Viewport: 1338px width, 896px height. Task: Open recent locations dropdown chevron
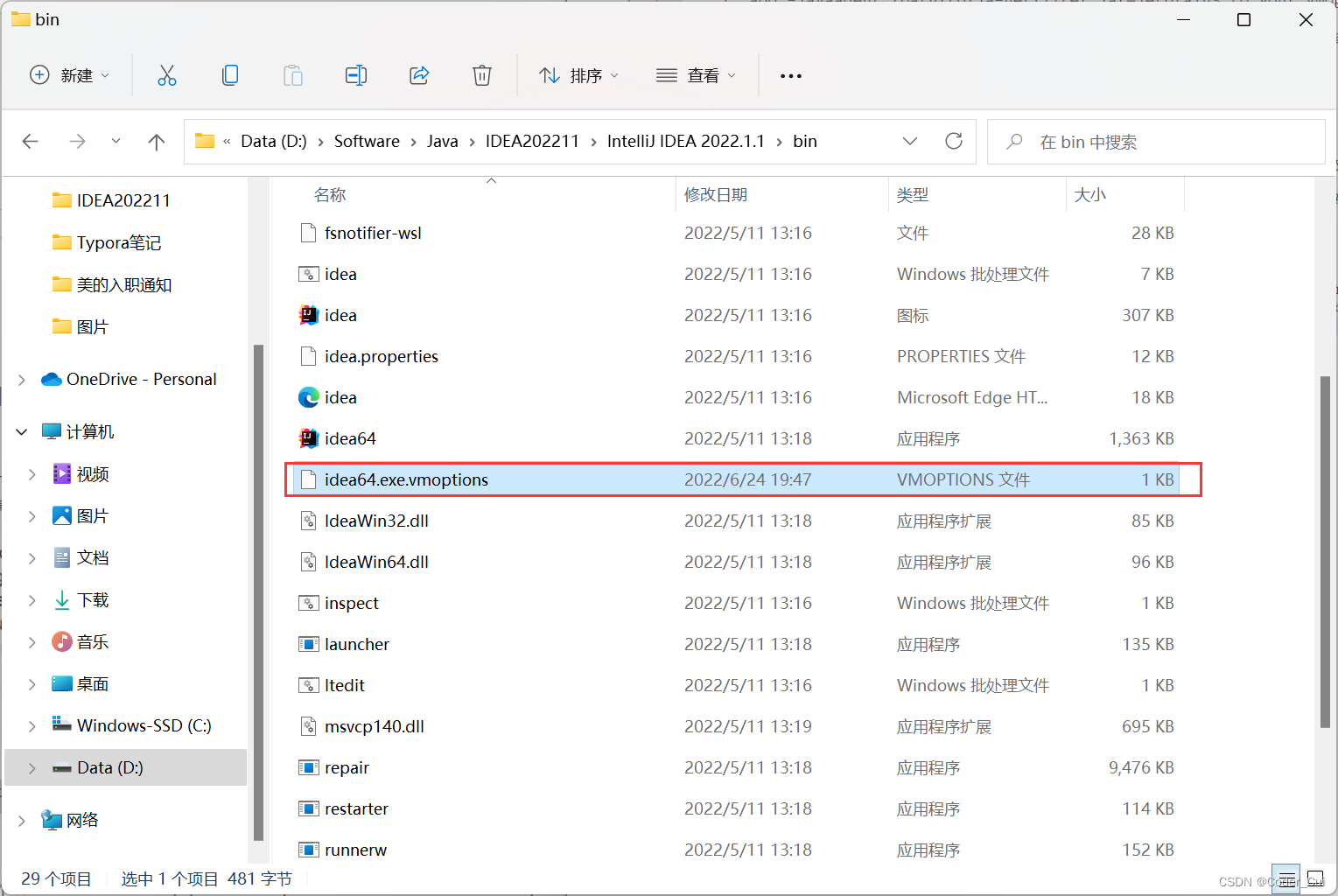pyautogui.click(x=116, y=141)
